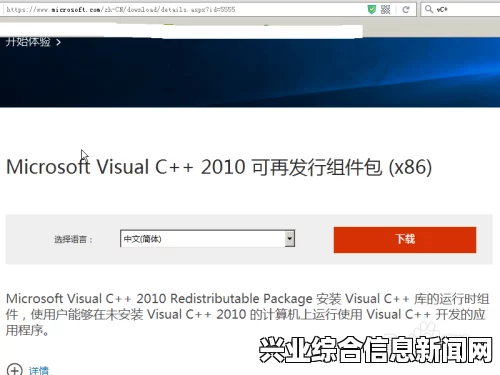The width and height of the screenshot is (500, 375).
Task: Click the Redistributable Package description paragraph
Action: pos(247,314)
